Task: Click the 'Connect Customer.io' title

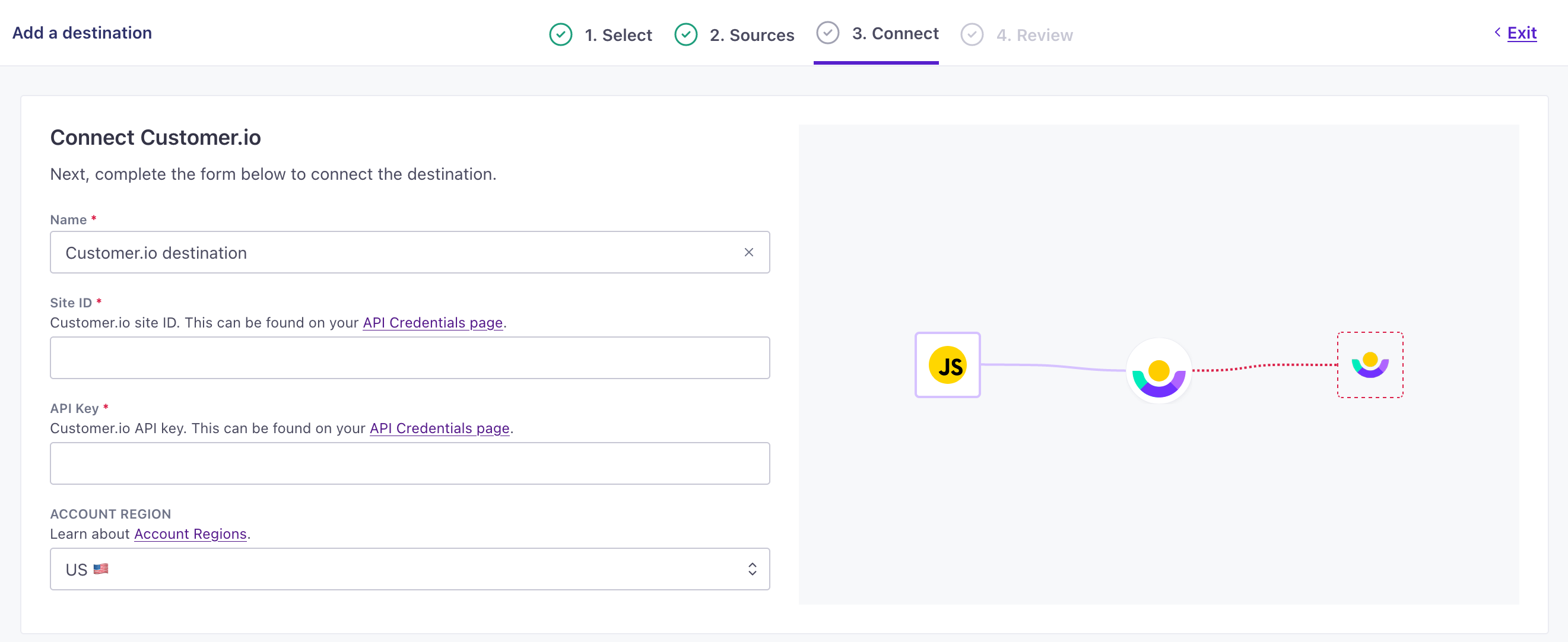Action: point(155,138)
